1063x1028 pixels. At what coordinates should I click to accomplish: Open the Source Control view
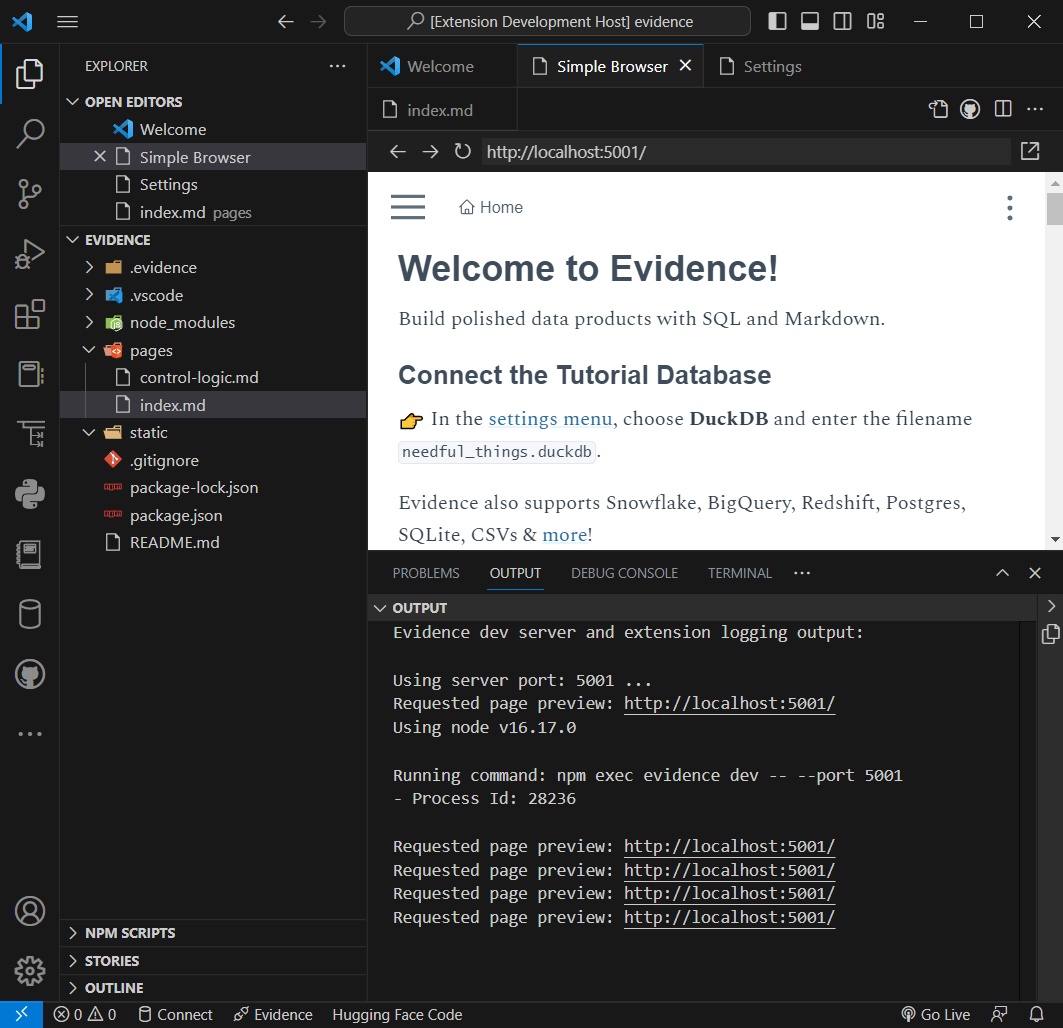(30, 193)
